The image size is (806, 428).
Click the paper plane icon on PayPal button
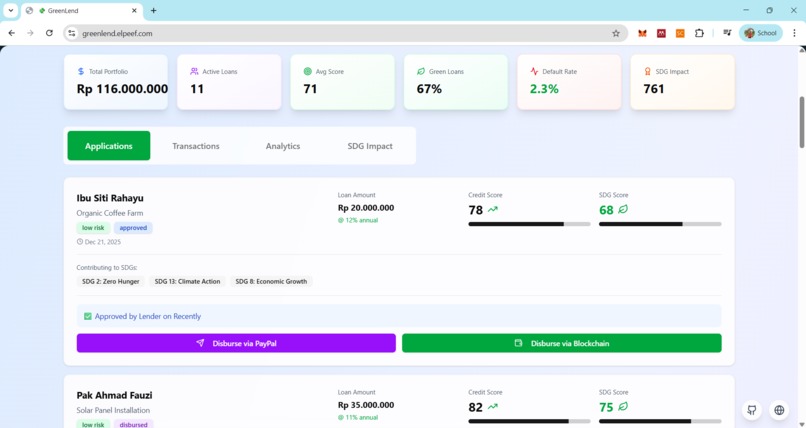tap(200, 343)
